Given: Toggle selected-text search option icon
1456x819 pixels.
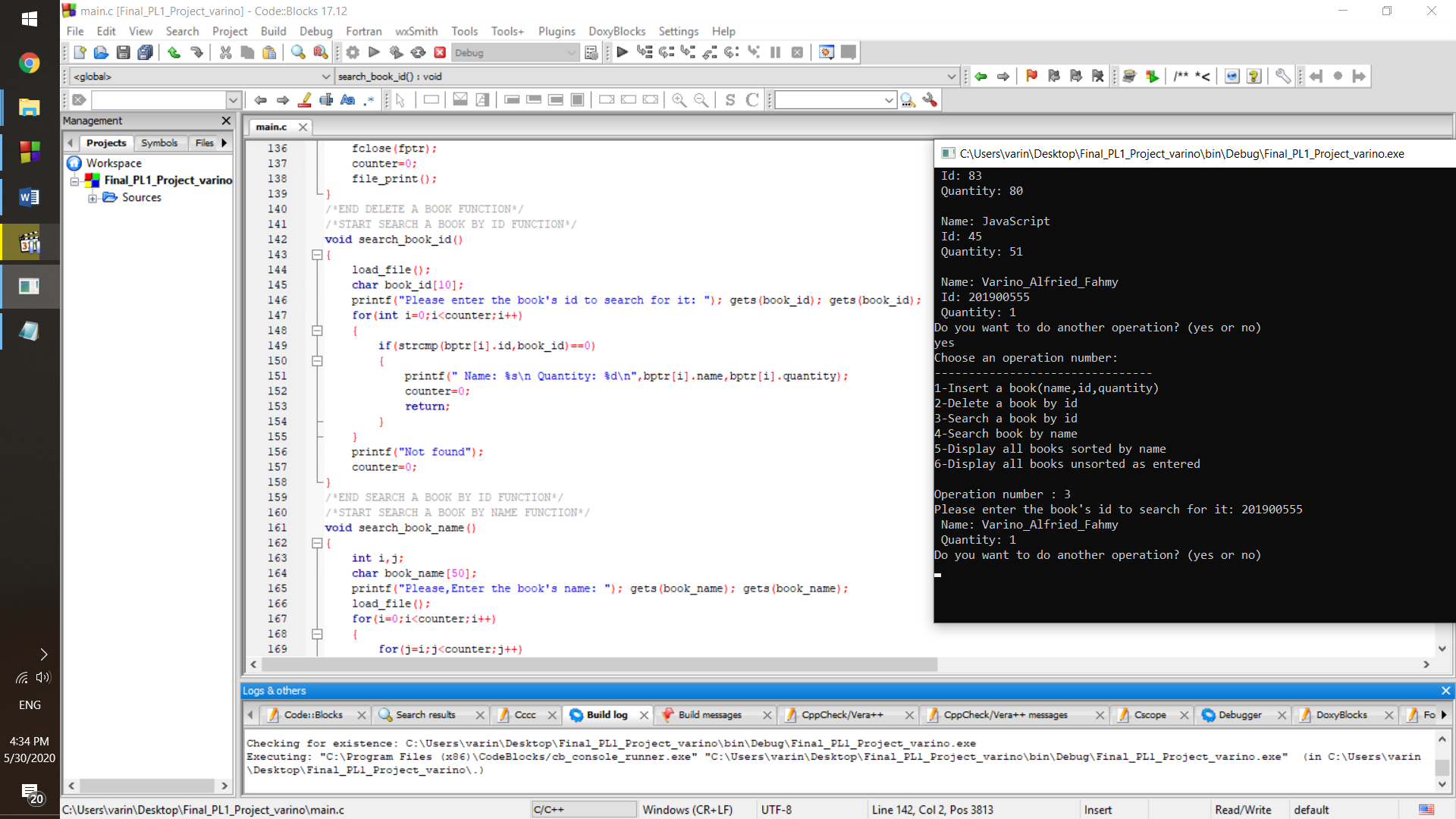Looking at the screenshot, I should (326, 99).
